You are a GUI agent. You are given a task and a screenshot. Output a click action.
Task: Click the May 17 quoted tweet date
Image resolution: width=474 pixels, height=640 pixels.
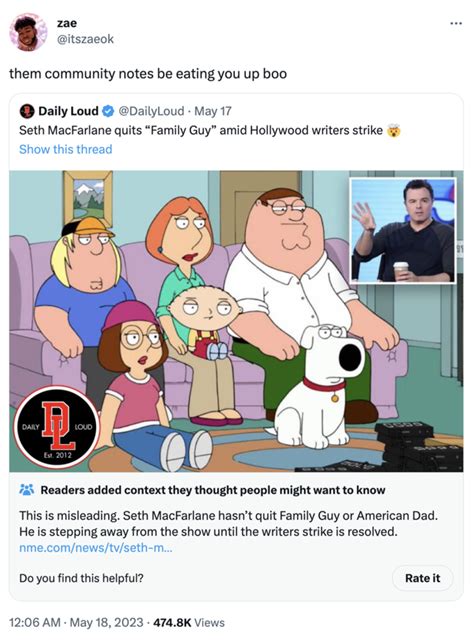213,111
